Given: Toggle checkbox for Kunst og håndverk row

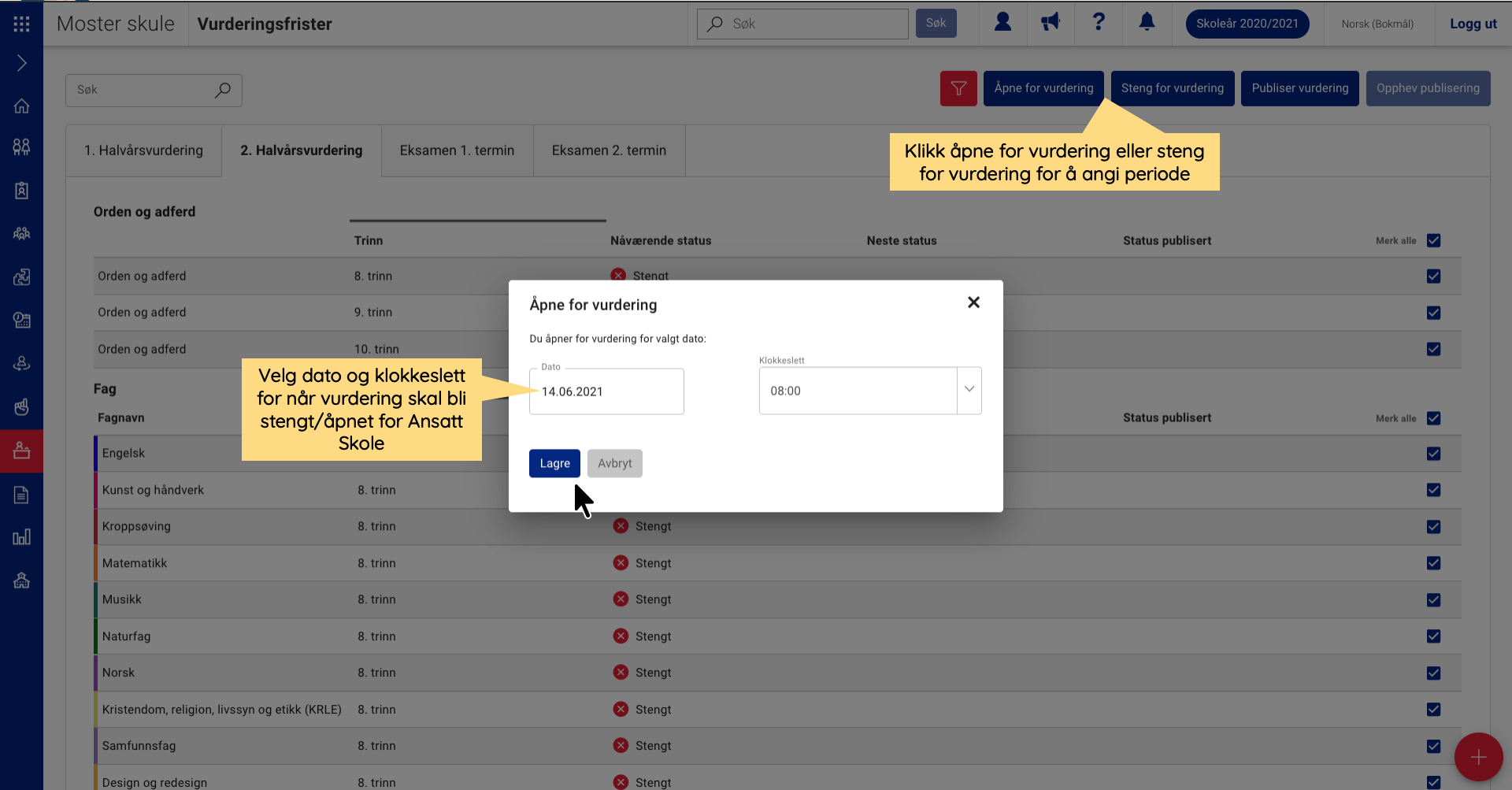Looking at the screenshot, I should (x=1433, y=490).
